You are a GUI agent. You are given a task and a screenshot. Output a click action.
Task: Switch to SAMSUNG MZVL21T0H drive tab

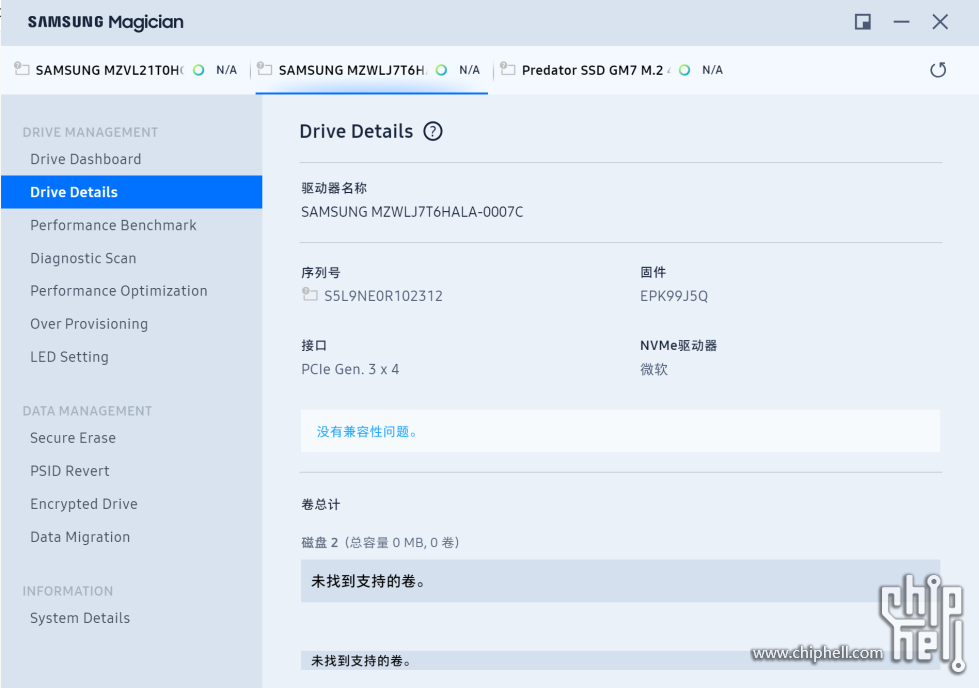click(128, 70)
